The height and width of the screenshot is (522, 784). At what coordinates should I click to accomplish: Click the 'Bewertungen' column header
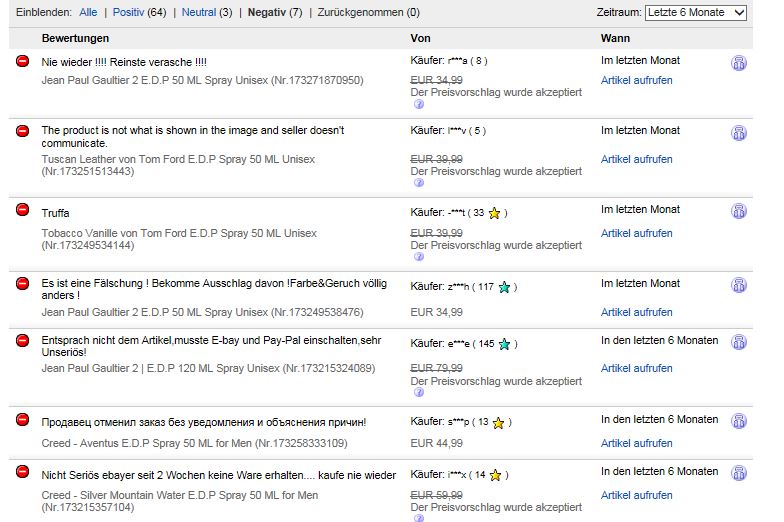(x=75, y=38)
